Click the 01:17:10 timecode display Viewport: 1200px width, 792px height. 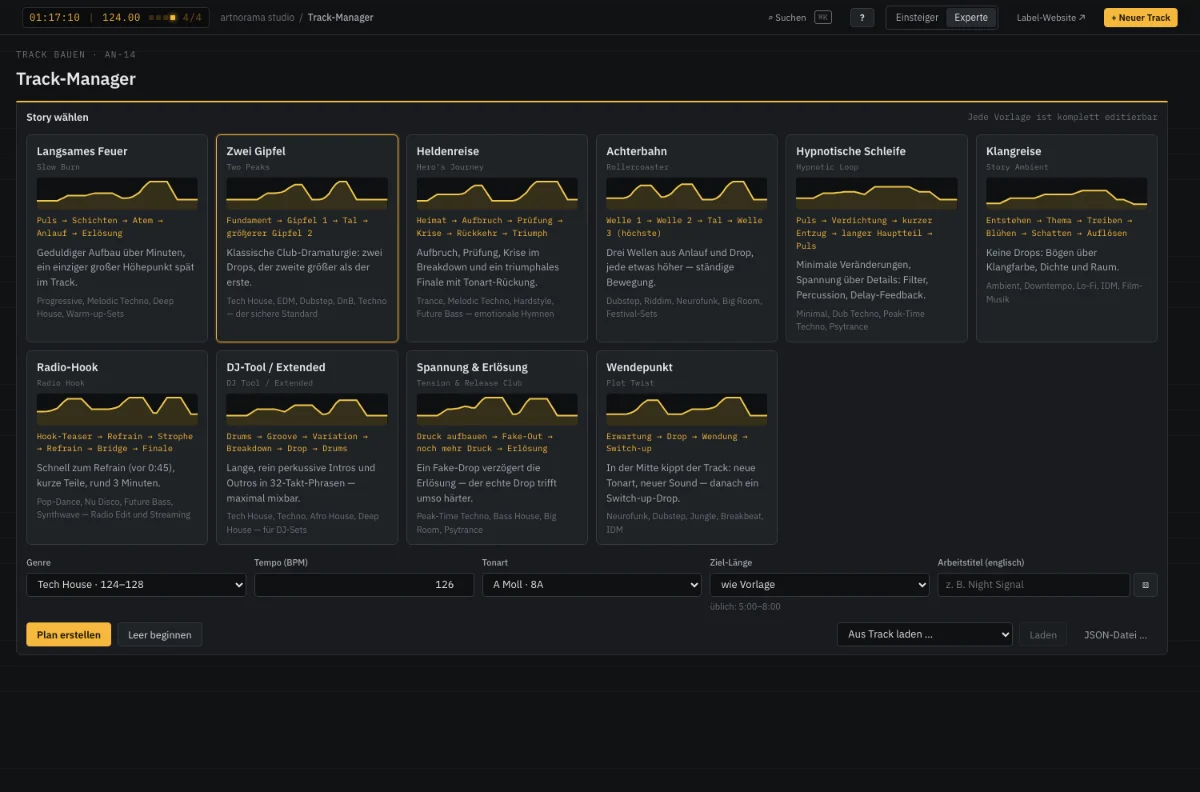click(55, 17)
